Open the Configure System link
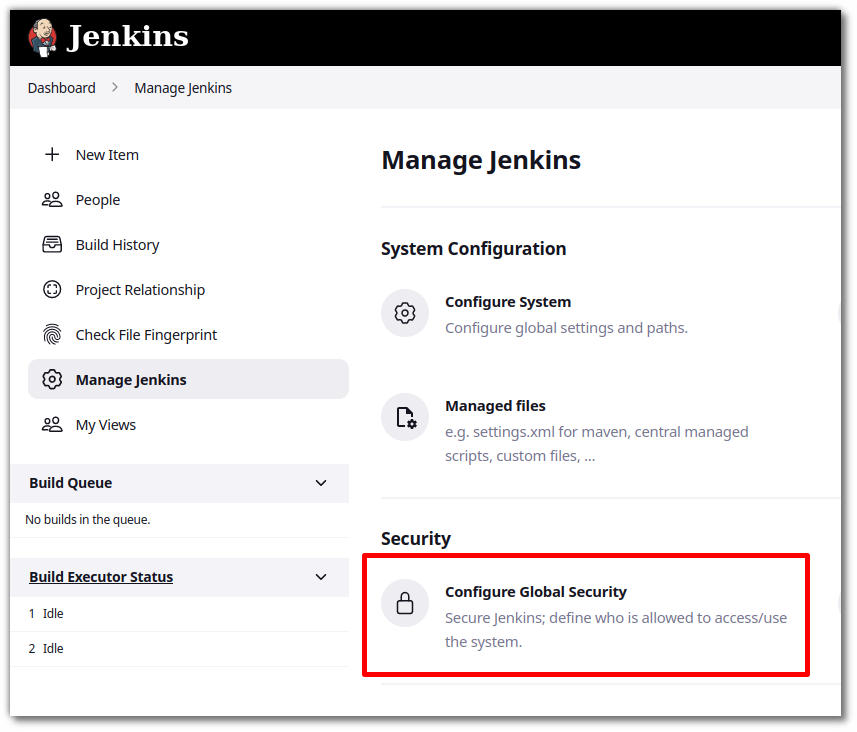The image size is (857, 732). pos(508,302)
